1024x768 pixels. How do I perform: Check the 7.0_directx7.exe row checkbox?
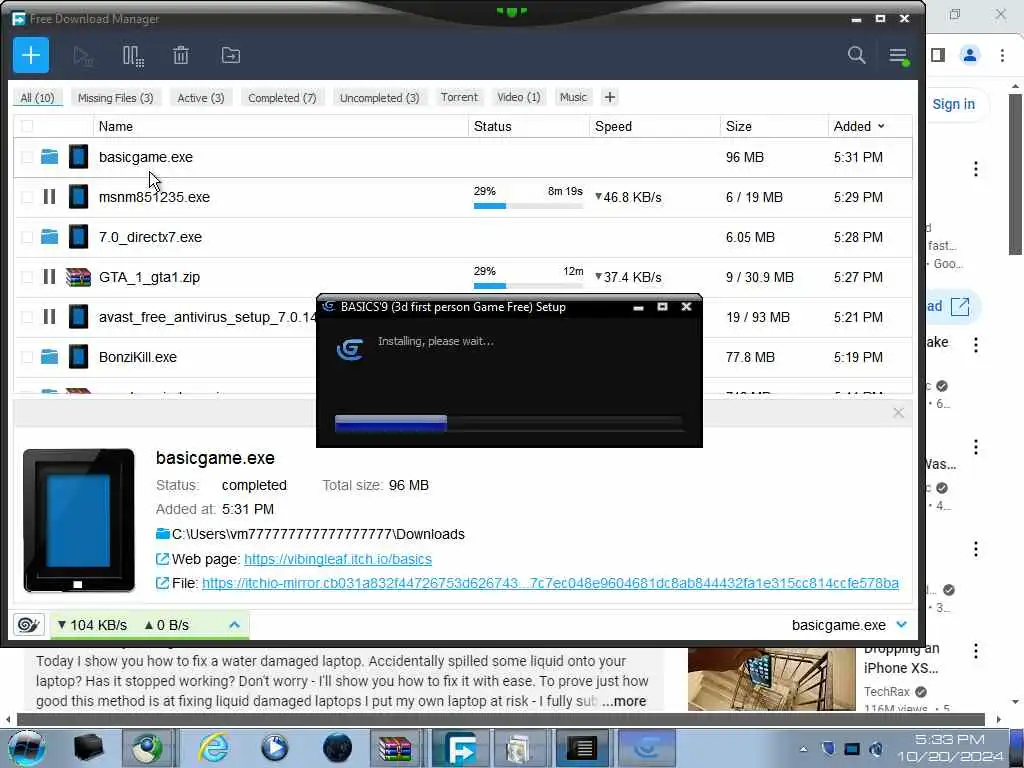point(27,236)
